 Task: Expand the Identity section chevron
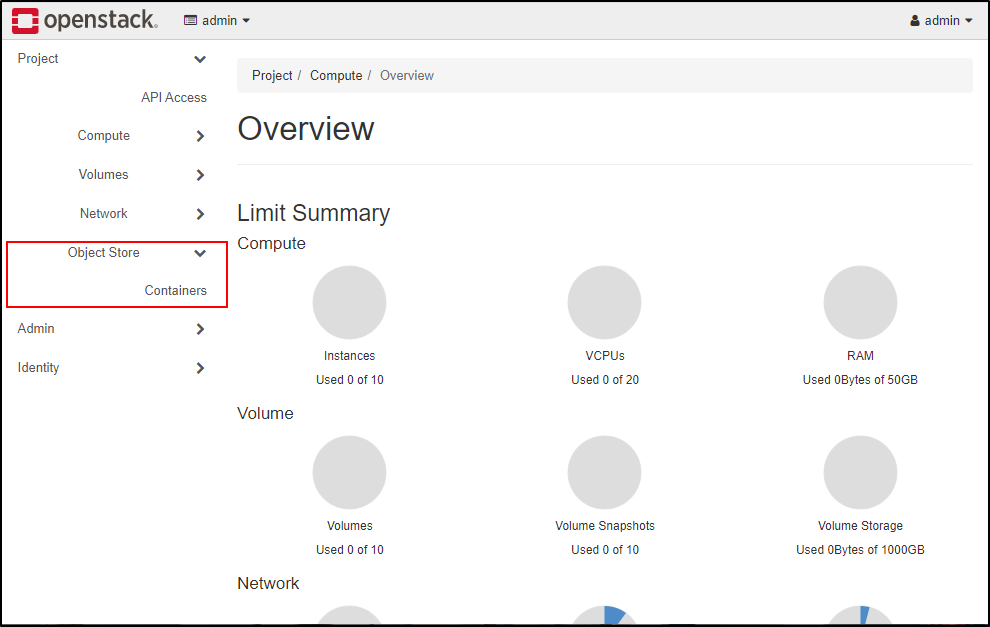tap(200, 368)
